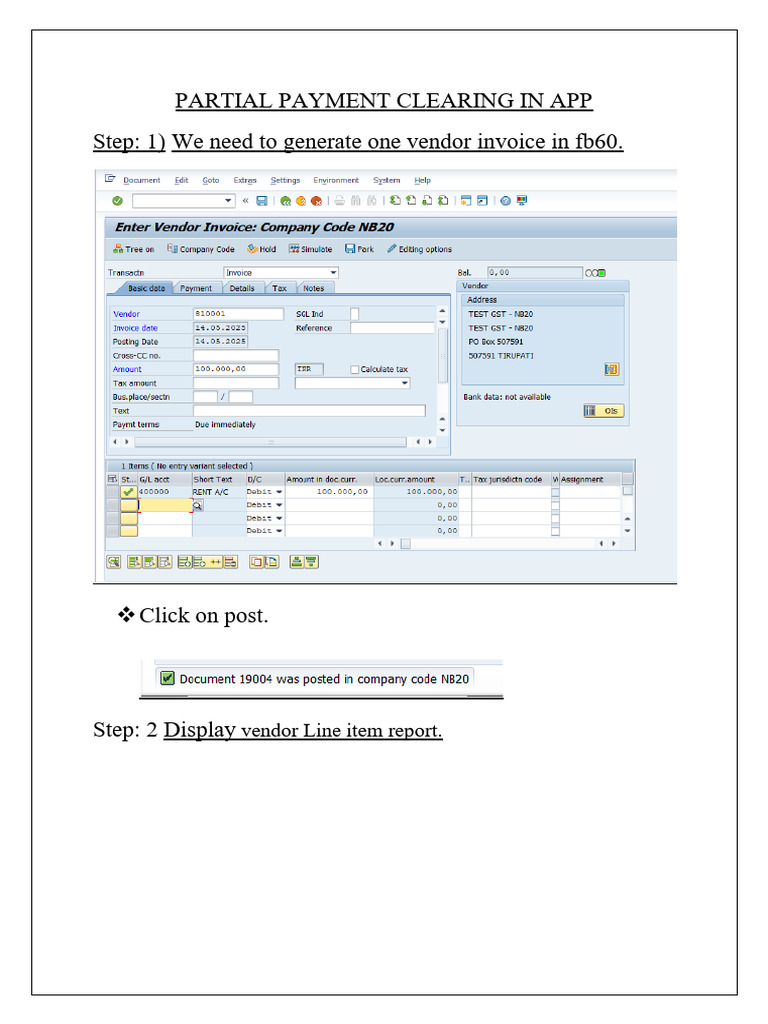This screenshot has height=1024, width=768.
Task: Click the Park button
Action: click(359, 249)
